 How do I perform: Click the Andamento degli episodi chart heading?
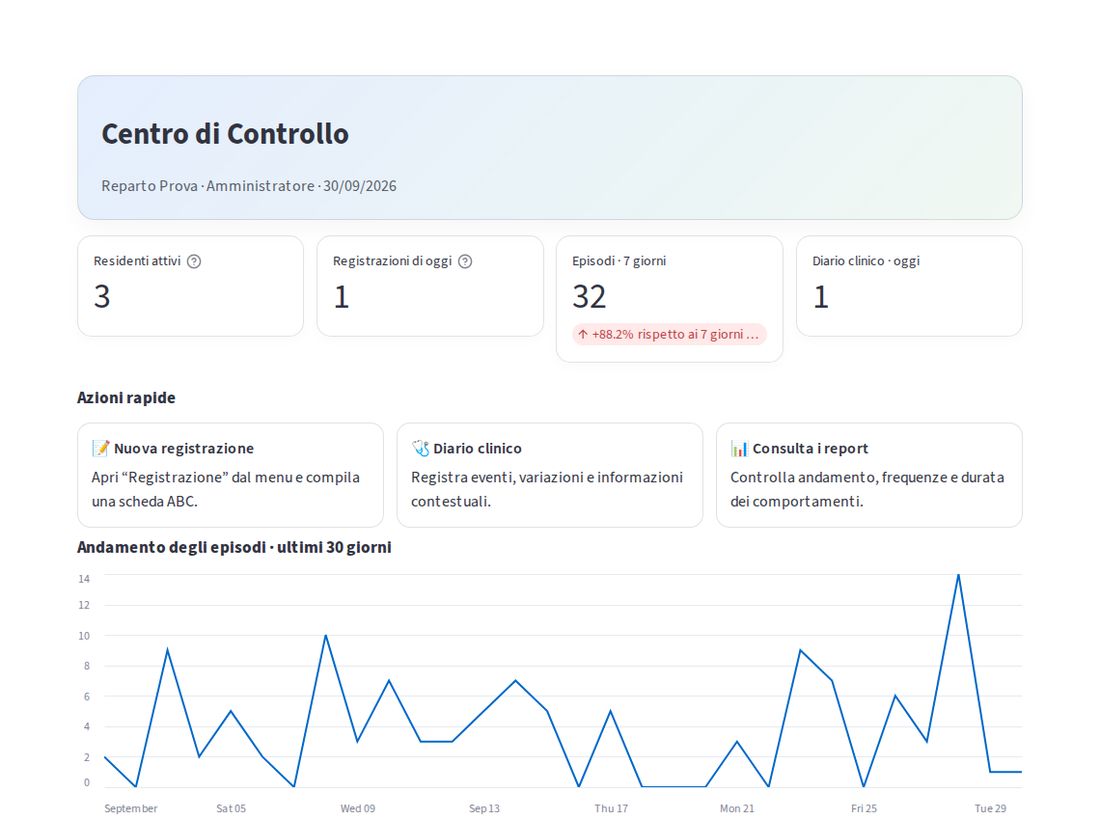(x=234, y=547)
